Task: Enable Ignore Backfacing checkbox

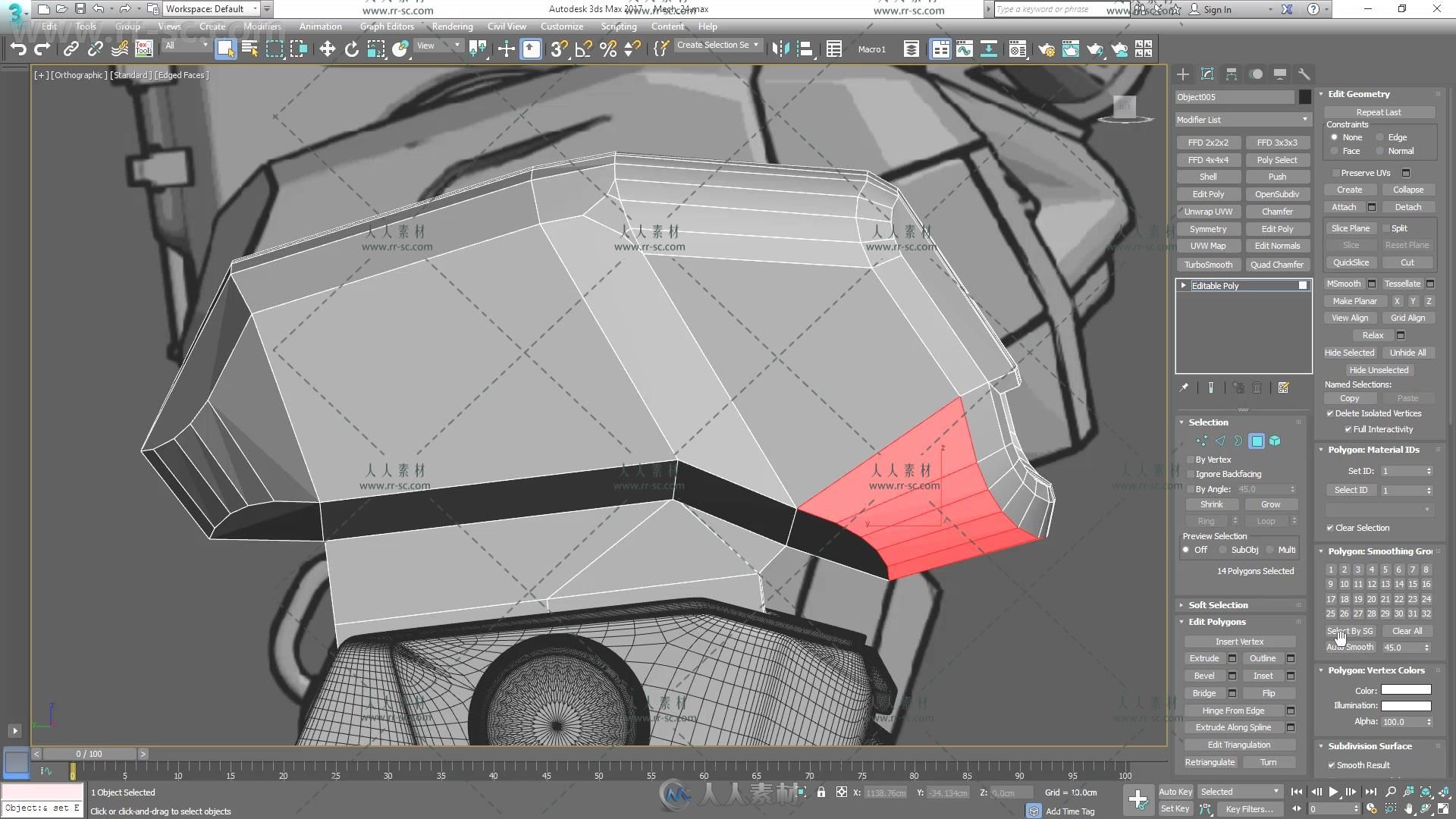Action: (x=1191, y=474)
